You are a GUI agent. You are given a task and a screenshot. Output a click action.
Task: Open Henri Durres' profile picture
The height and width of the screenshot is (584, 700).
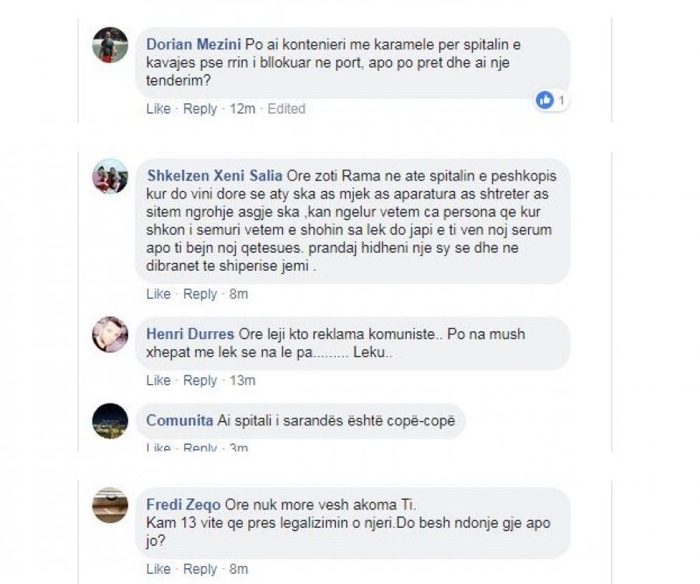click(110, 334)
